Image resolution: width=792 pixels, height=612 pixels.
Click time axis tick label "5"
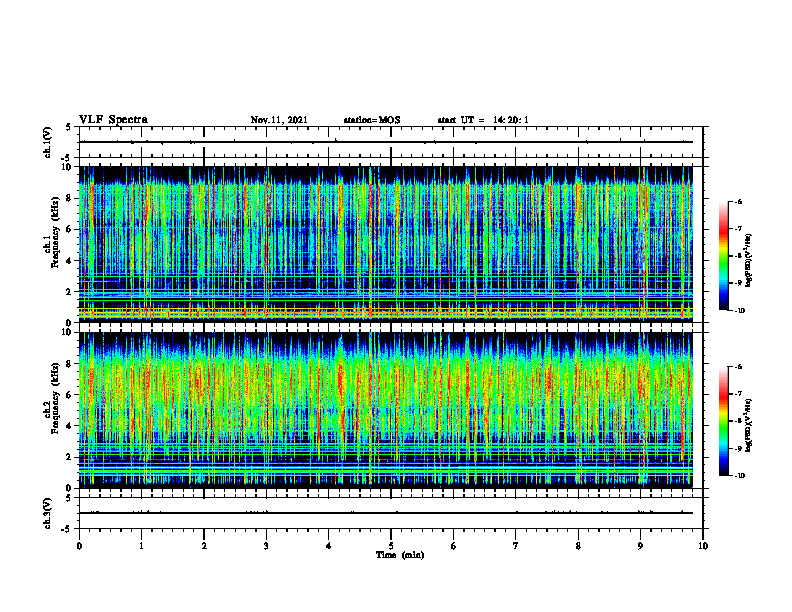click(x=391, y=546)
